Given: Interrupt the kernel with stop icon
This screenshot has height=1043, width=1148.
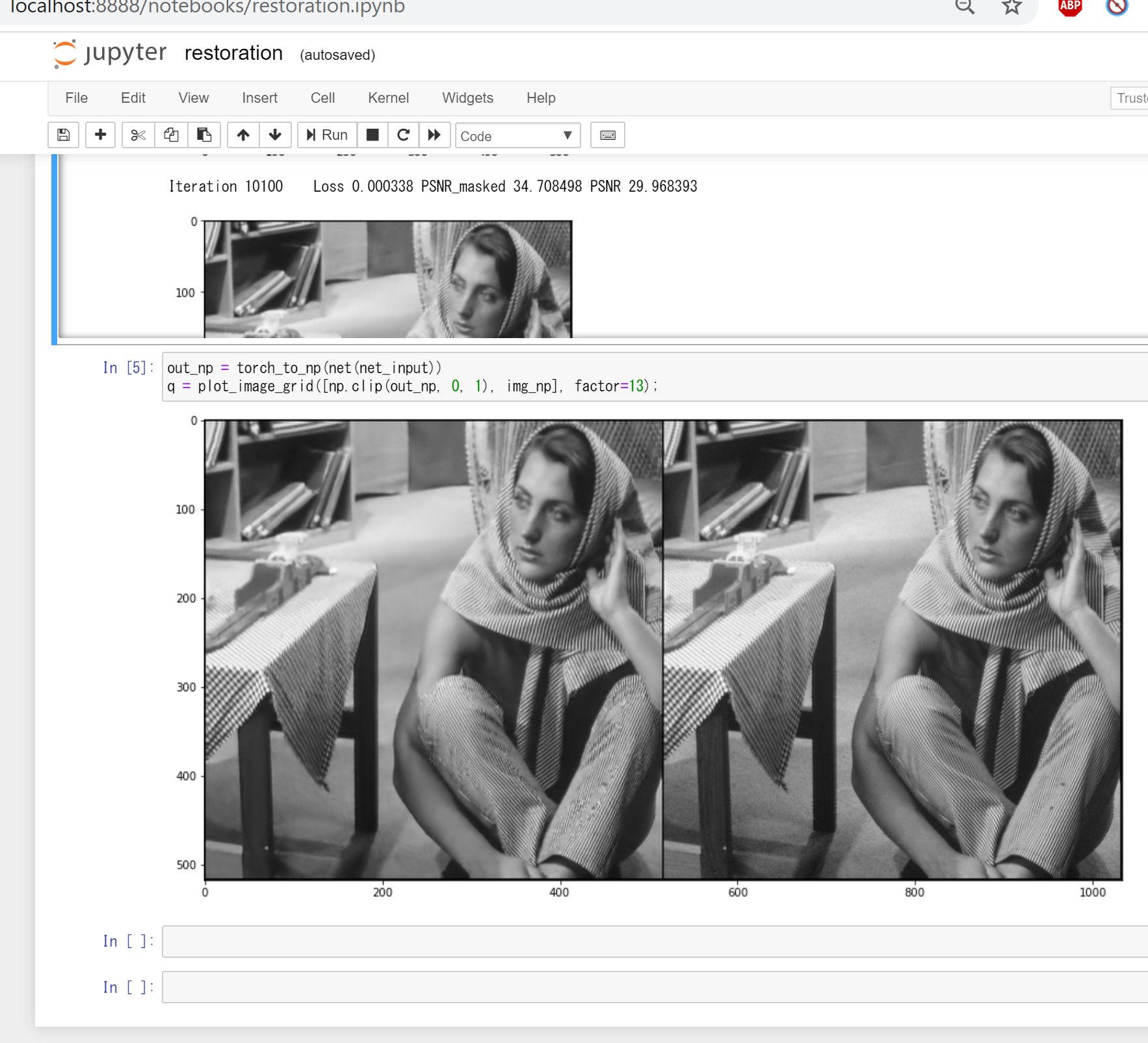Looking at the screenshot, I should pos(372,135).
